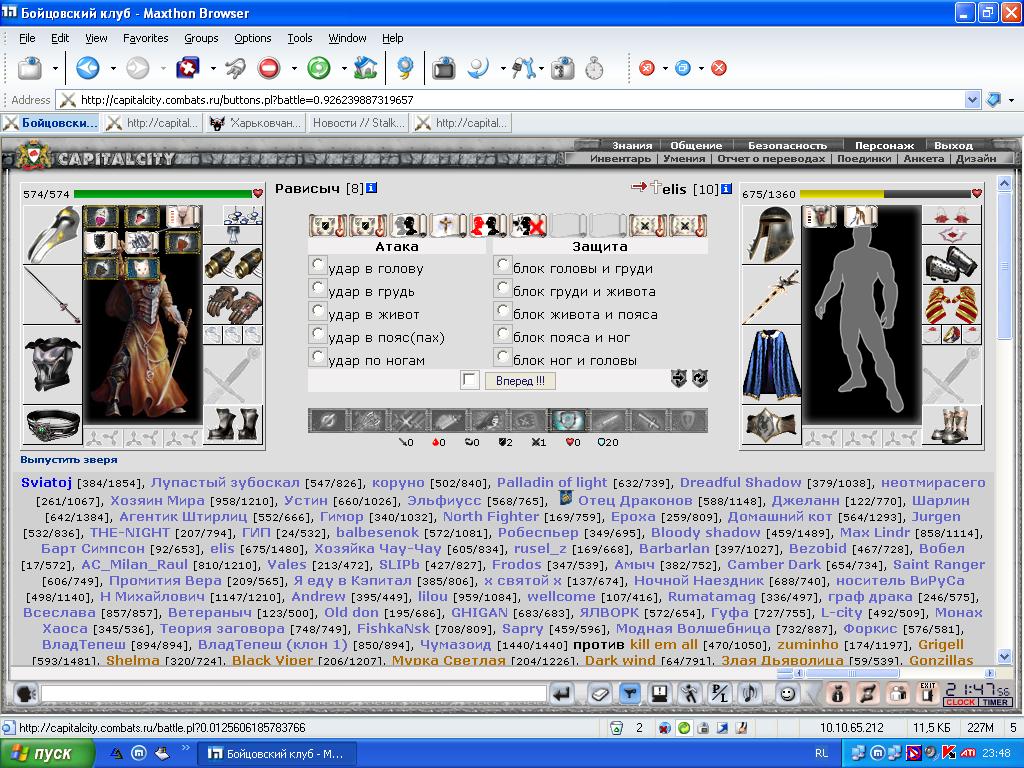Click the refresh arrows shield icon

(x=699, y=378)
